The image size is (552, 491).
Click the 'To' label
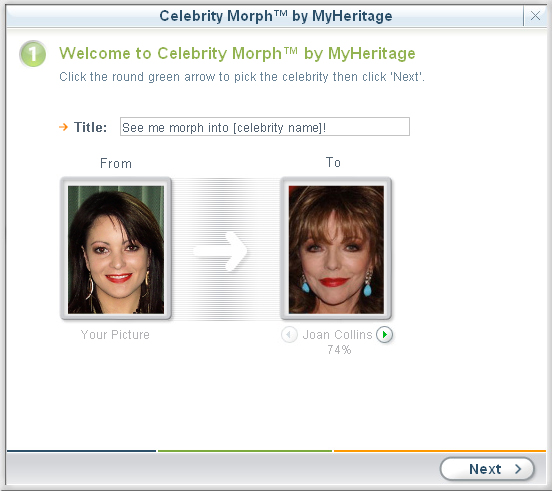tap(333, 162)
